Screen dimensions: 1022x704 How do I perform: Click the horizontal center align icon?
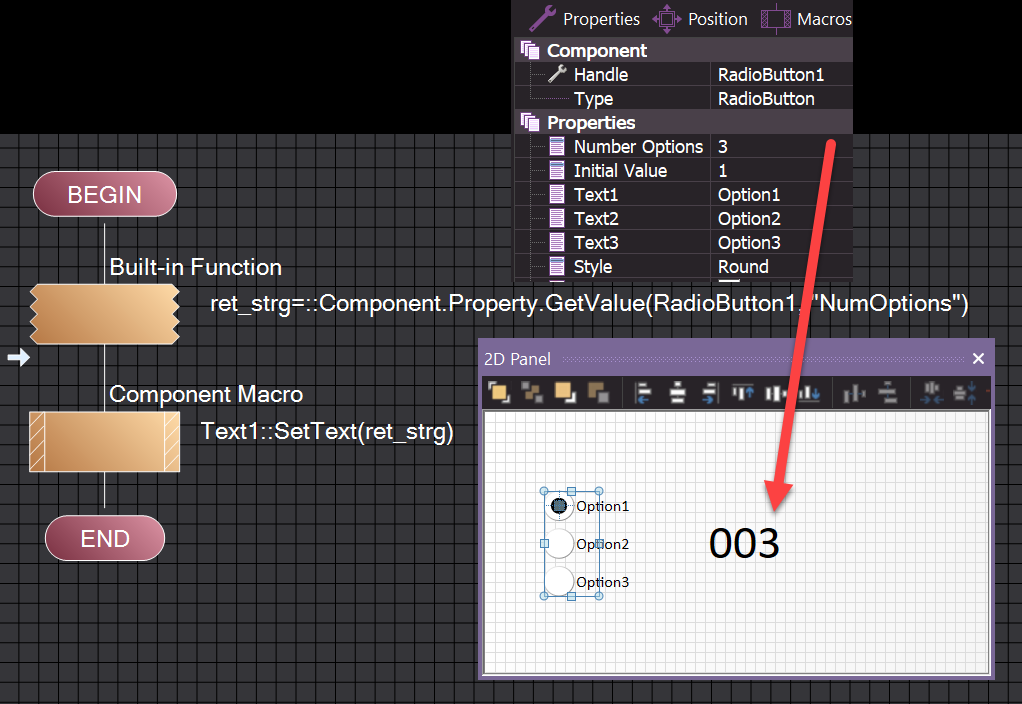(x=677, y=392)
